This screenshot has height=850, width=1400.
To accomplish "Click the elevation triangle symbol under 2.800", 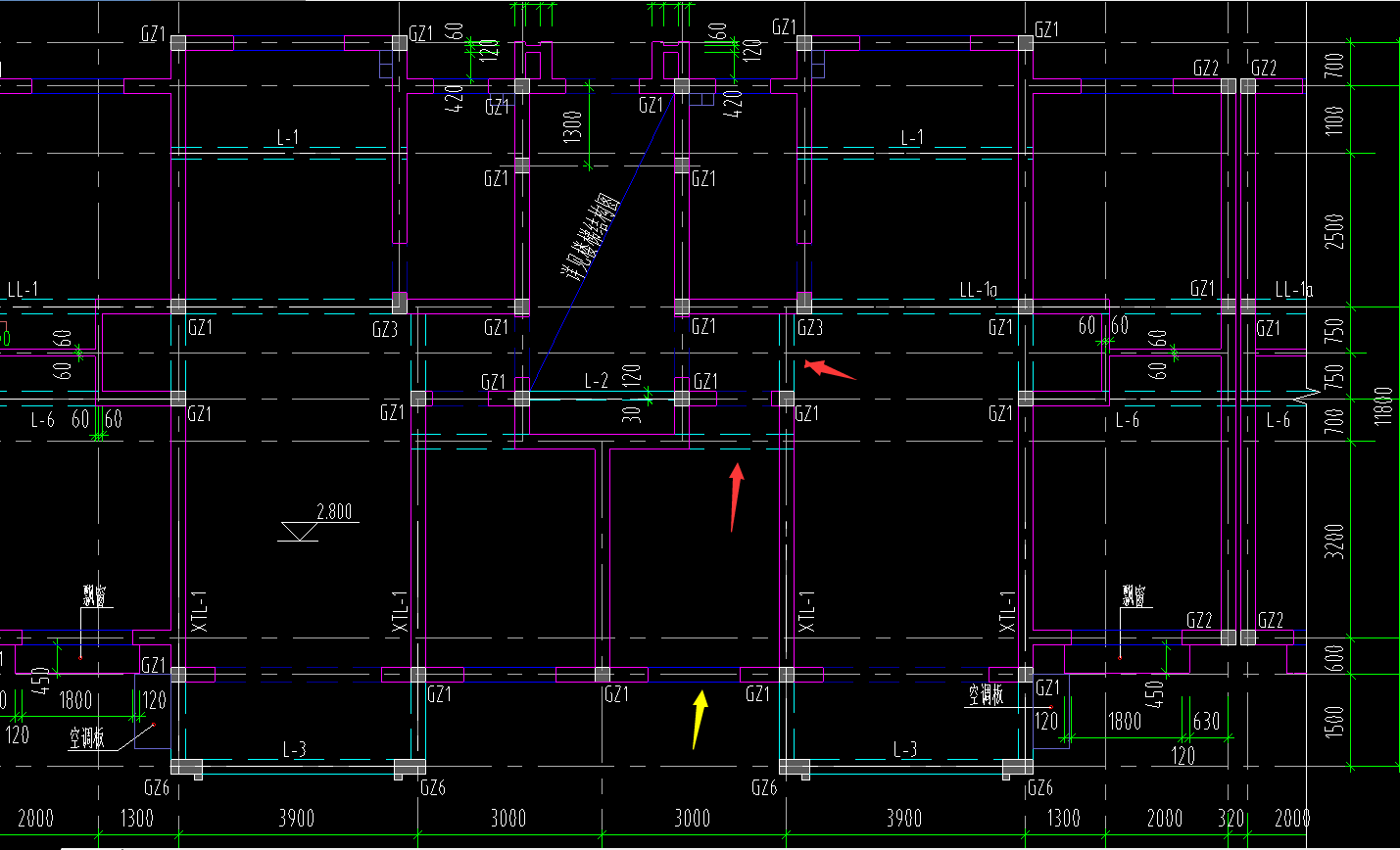I will 299,531.
